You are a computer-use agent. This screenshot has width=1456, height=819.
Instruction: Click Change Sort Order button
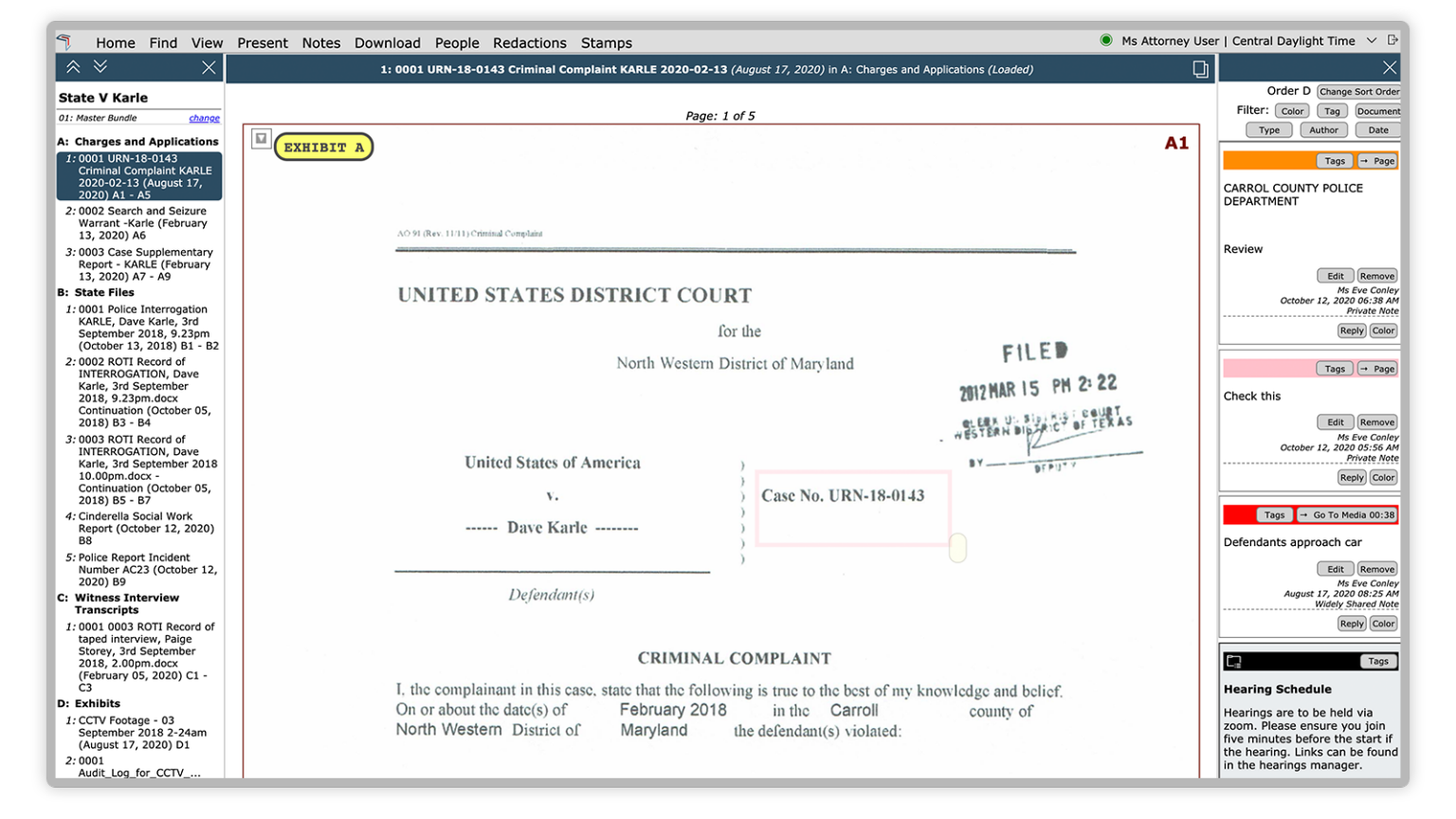(x=1358, y=92)
